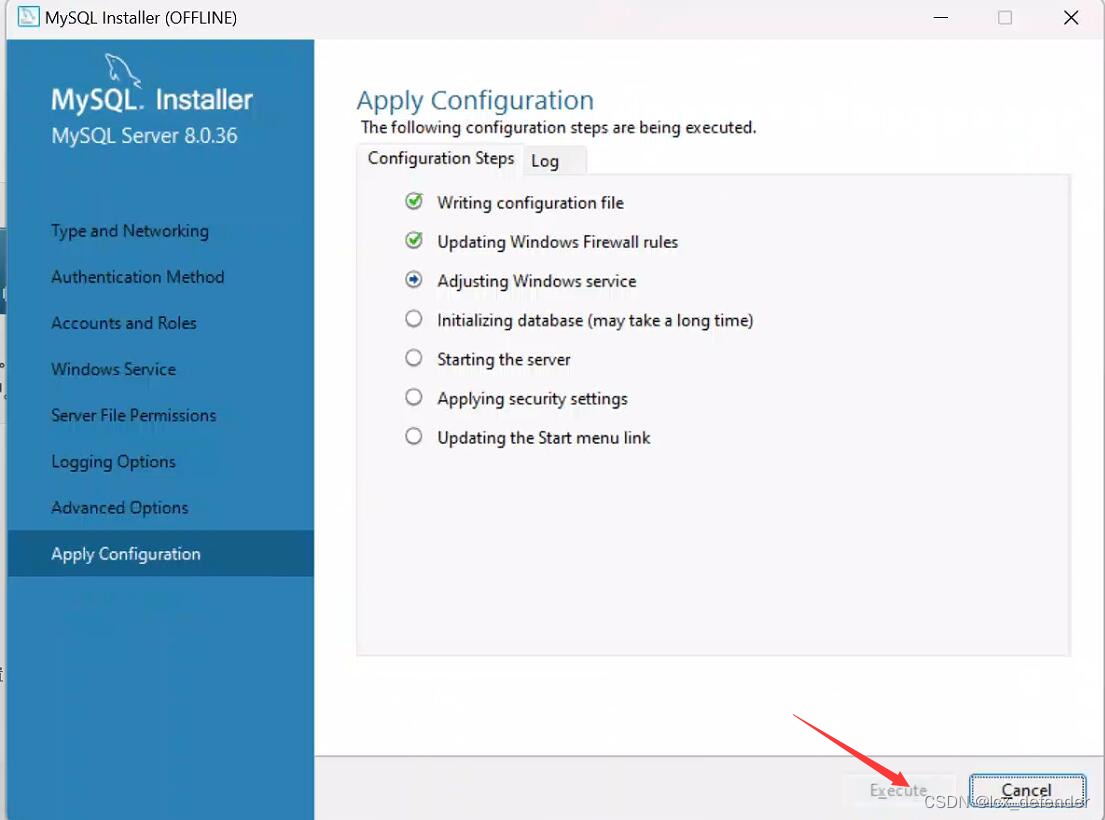
Task: Click the pending circle for Applying security settings
Action: [x=414, y=397]
